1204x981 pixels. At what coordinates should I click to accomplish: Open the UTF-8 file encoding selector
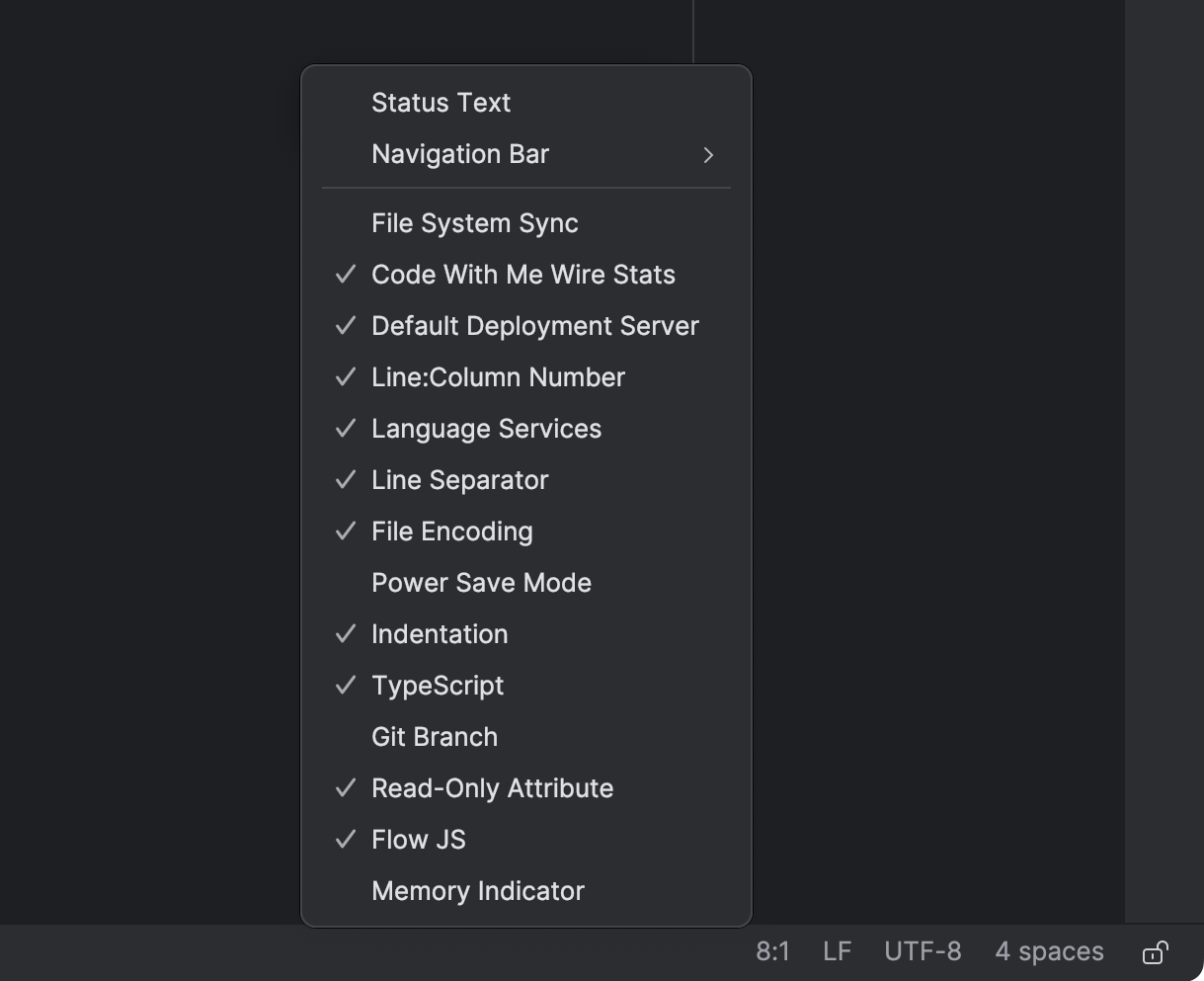(x=923, y=951)
